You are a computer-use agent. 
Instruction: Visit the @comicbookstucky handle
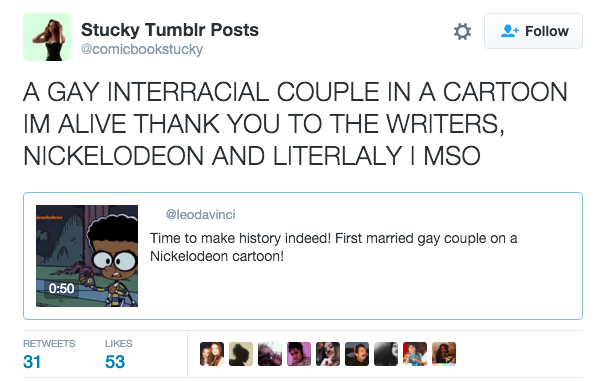pos(142,50)
